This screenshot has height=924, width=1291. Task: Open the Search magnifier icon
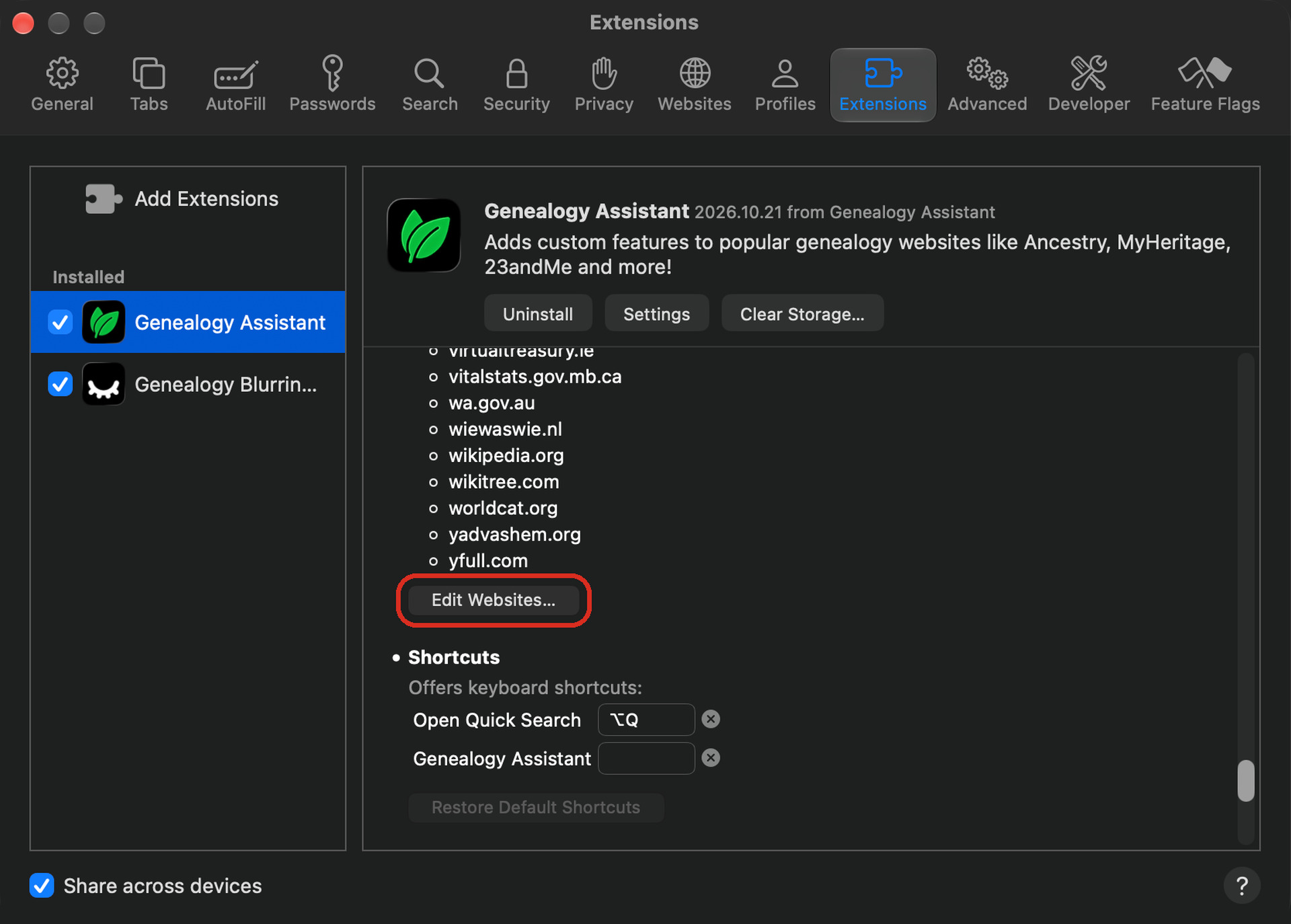tap(429, 73)
